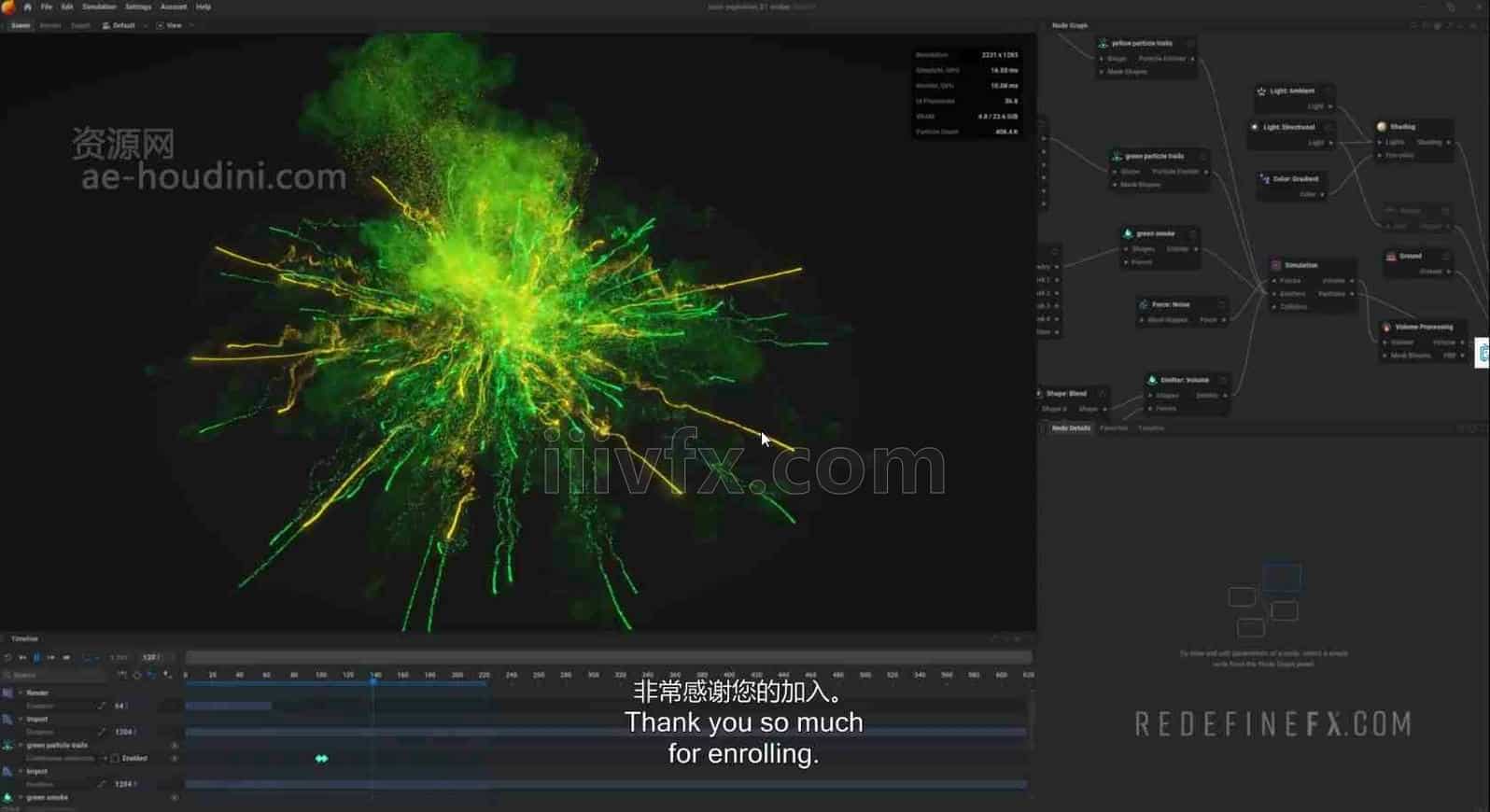Select the green keyframe on the Enabled track
This screenshot has width=1490, height=812.
click(x=321, y=758)
